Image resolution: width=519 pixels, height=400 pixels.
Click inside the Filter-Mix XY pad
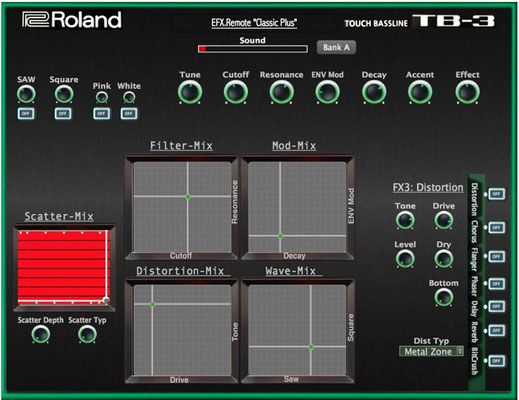coord(182,207)
